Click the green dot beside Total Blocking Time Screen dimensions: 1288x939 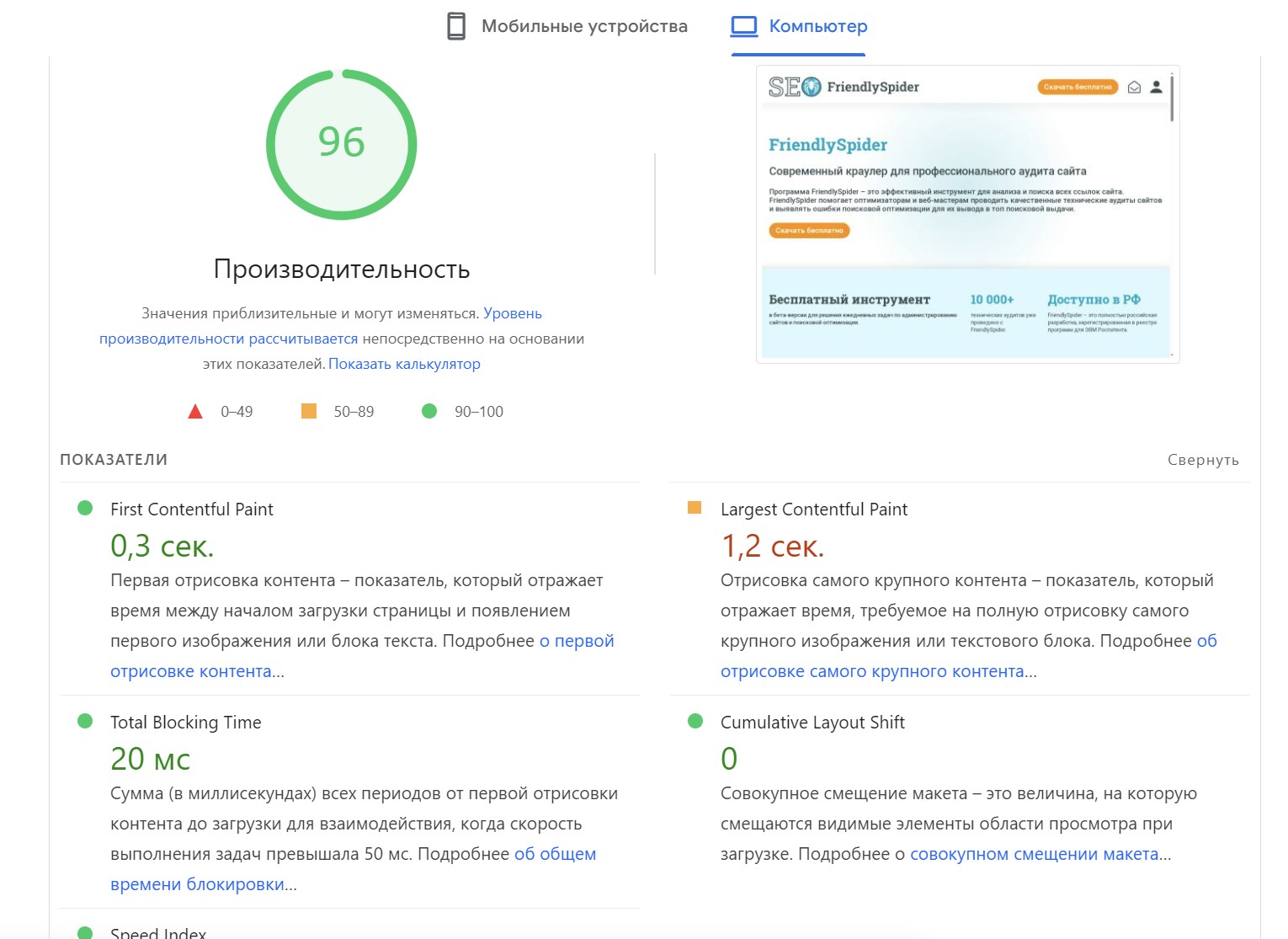click(85, 721)
